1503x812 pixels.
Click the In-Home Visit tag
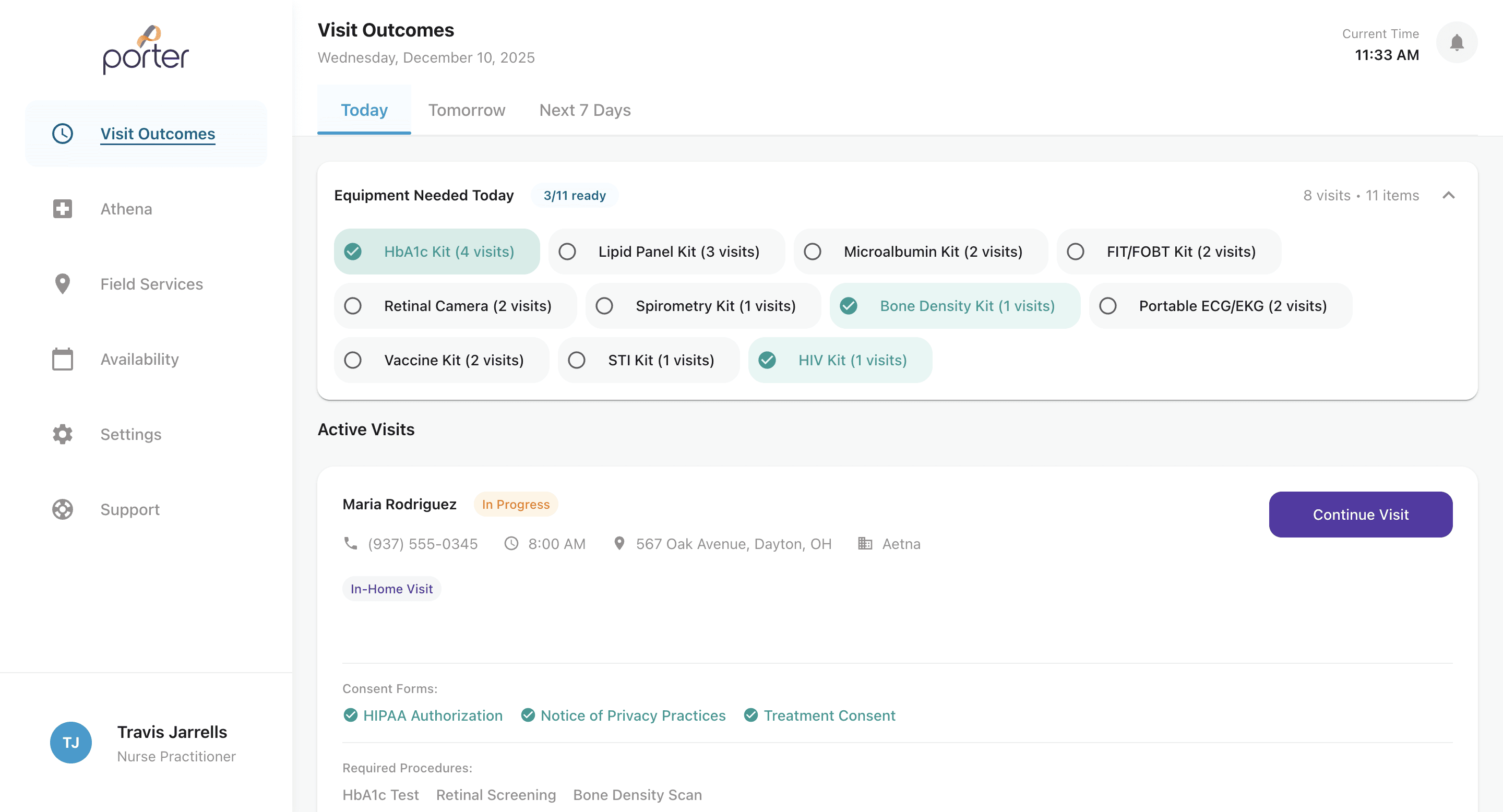[391, 589]
